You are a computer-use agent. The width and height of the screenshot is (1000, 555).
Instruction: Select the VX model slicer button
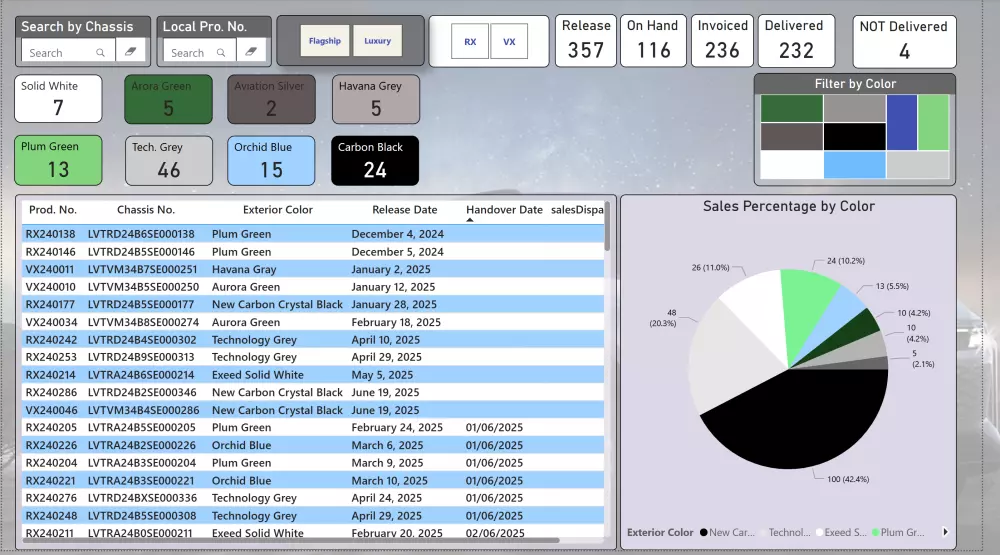coord(509,41)
